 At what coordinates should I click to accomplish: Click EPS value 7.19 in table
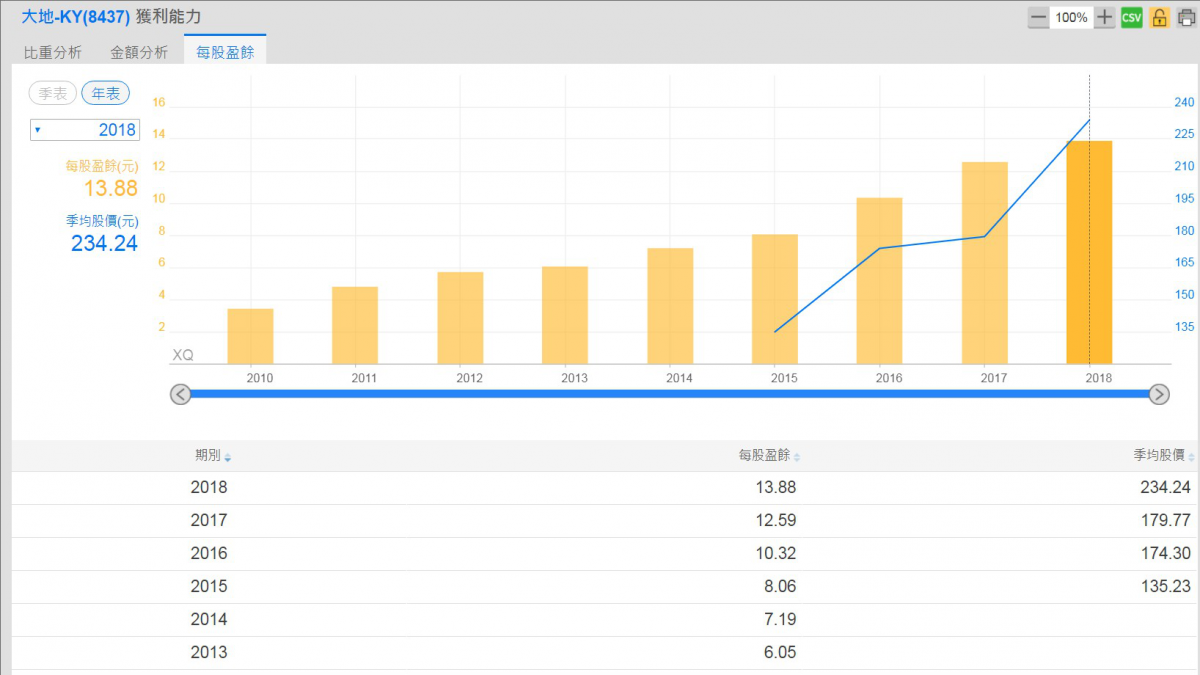781,619
